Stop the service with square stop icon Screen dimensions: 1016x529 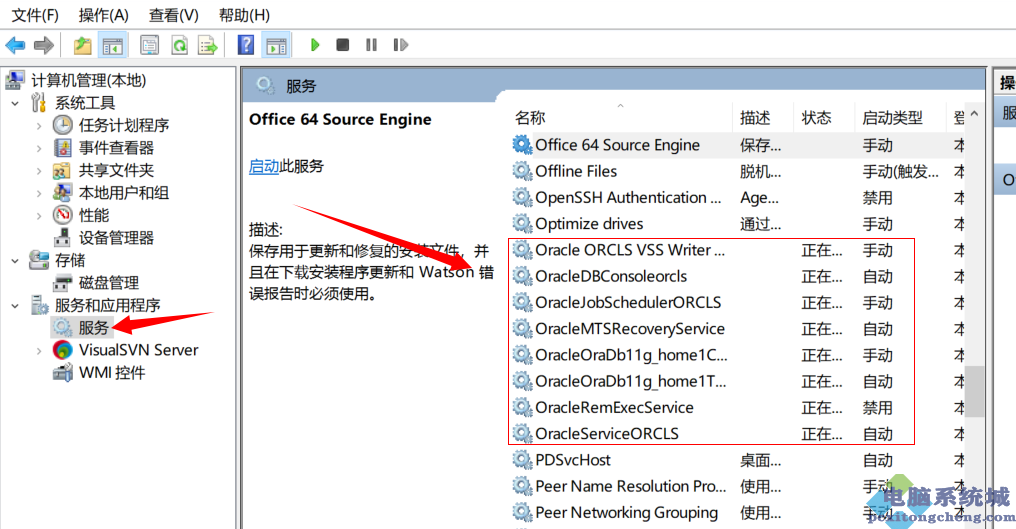343,45
